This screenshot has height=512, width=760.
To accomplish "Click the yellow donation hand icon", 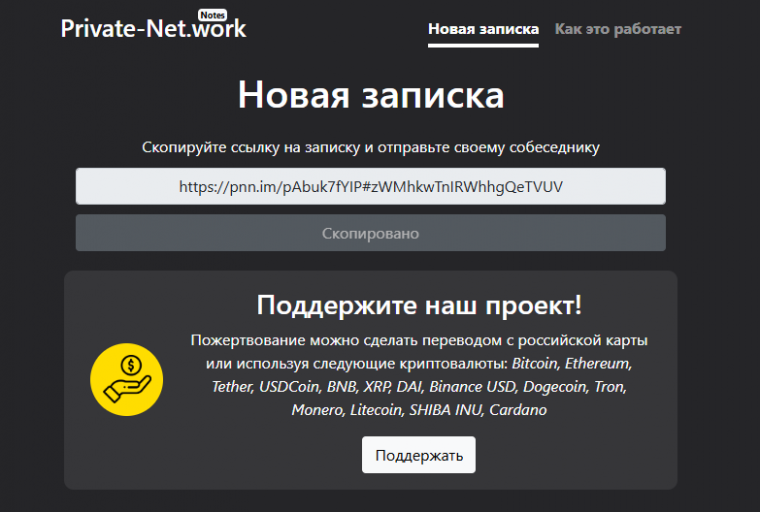I will pyautogui.click(x=127, y=379).
